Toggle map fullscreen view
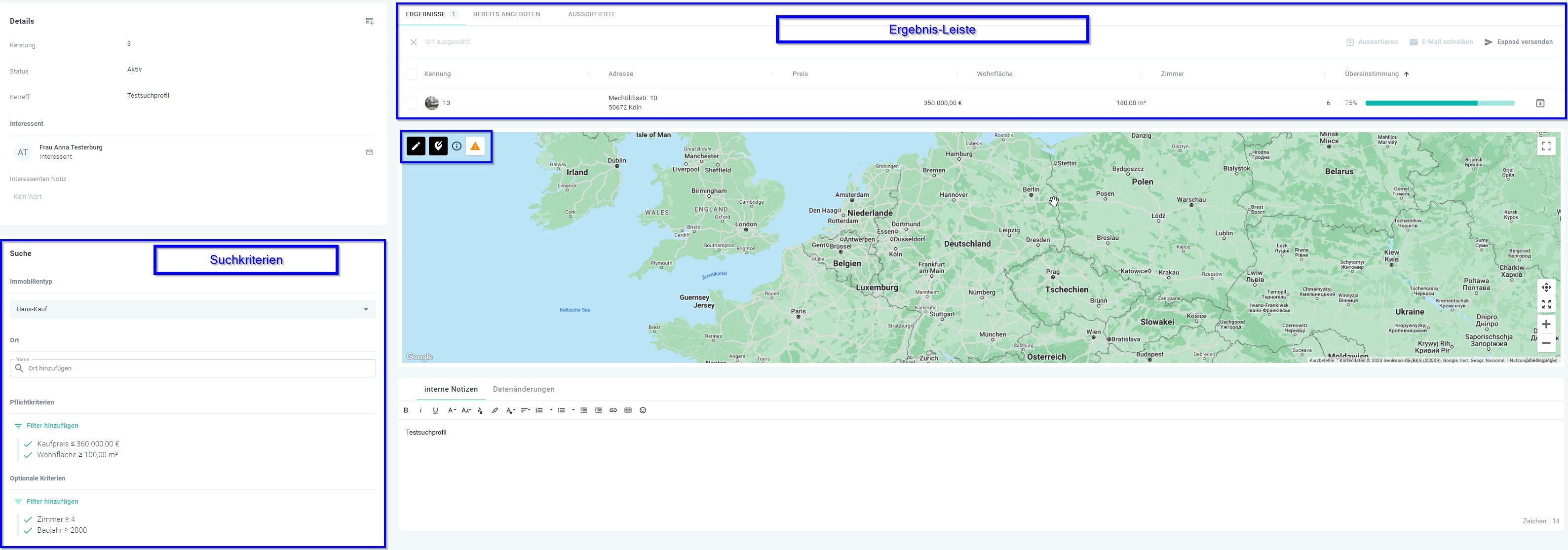The image size is (1568, 550). (1545, 146)
